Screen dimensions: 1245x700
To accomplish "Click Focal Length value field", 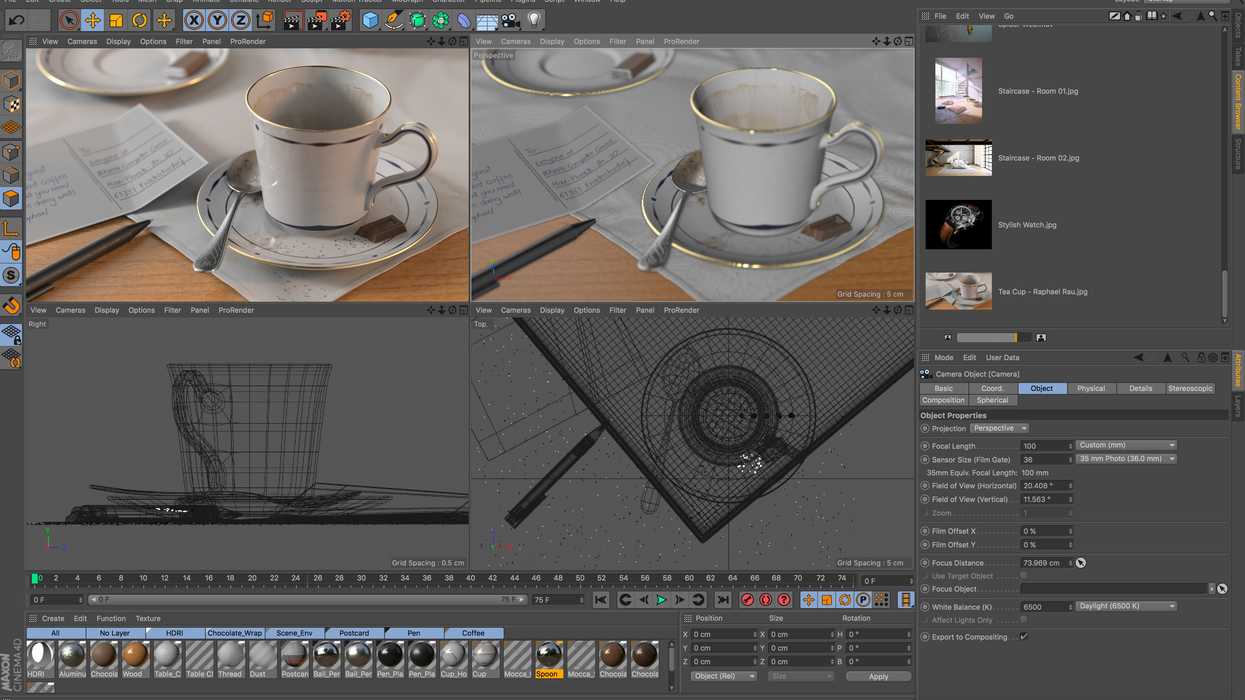I will tap(1047, 446).
